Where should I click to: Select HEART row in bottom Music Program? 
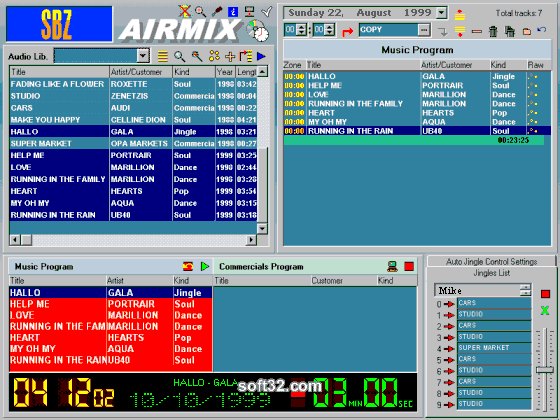coord(111,338)
